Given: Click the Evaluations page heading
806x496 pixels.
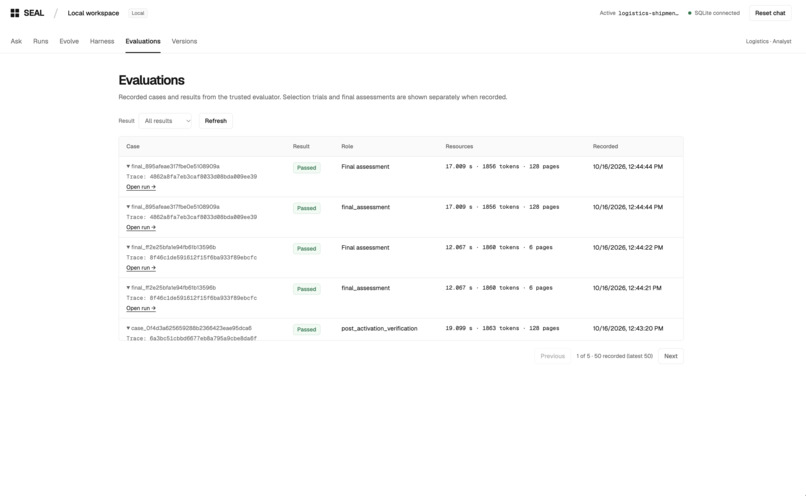Looking at the screenshot, I should click(x=151, y=80).
